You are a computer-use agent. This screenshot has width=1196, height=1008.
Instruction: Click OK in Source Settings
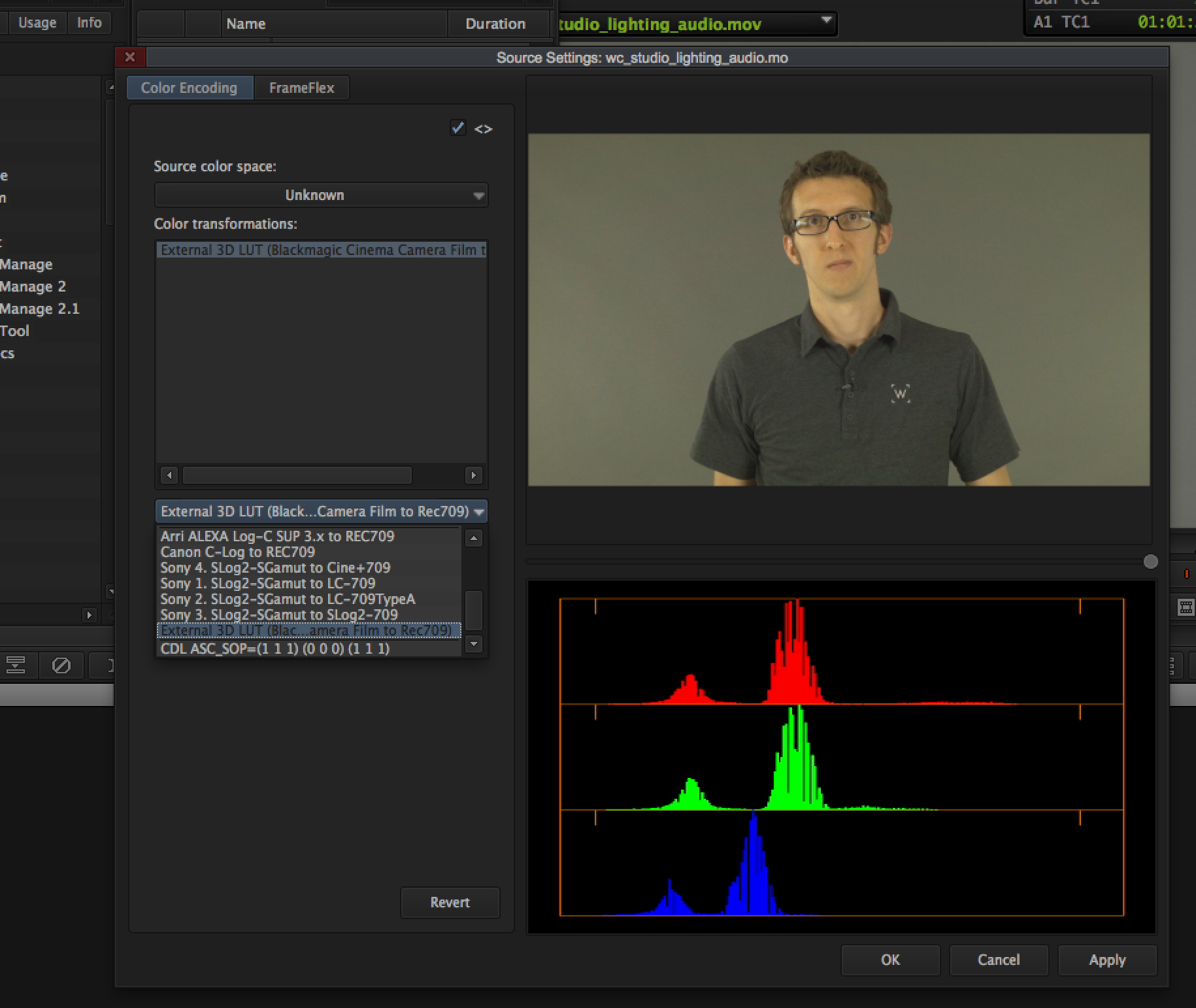[x=890, y=960]
